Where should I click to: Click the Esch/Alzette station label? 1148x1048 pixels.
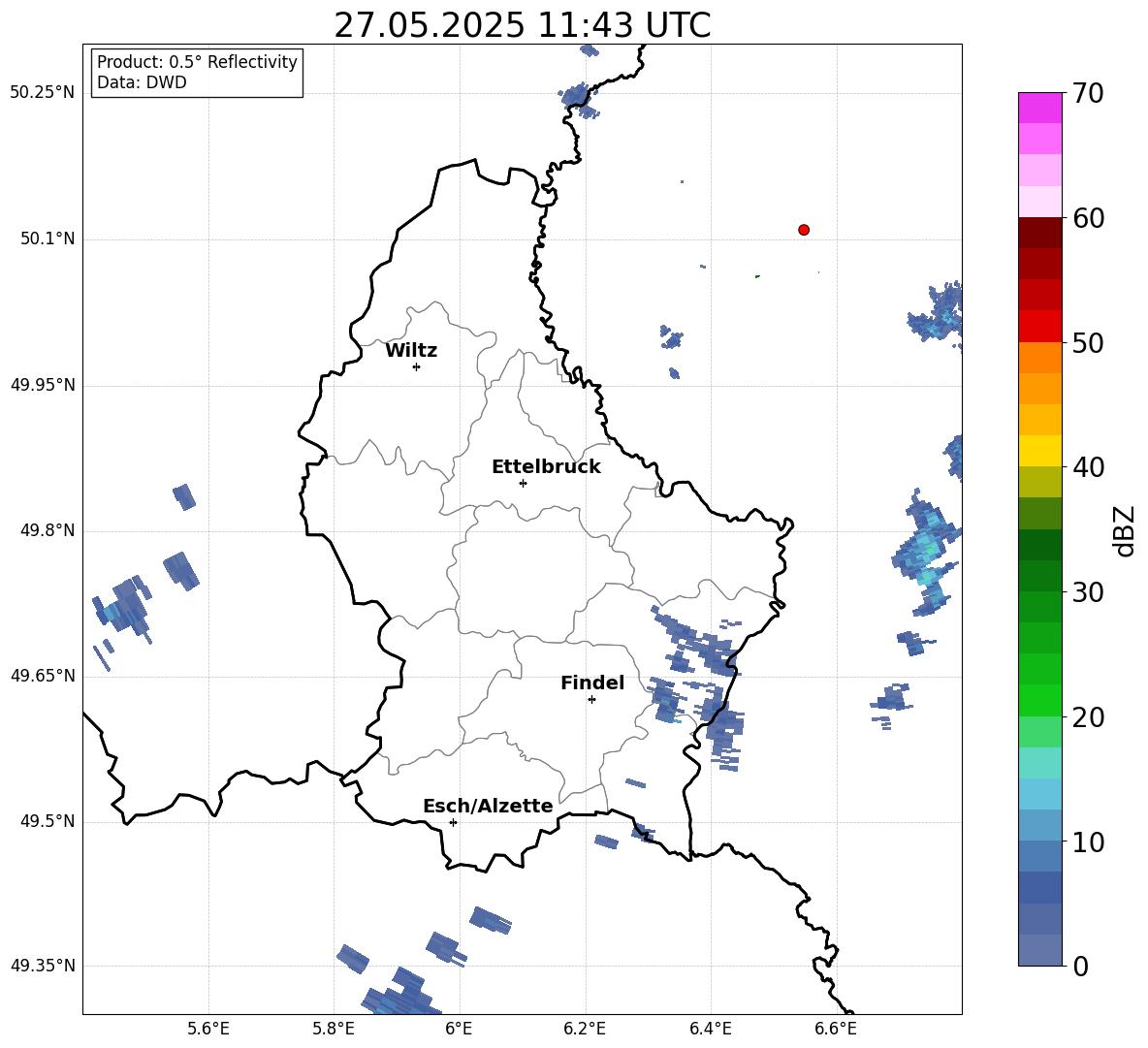(x=489, y=806)
